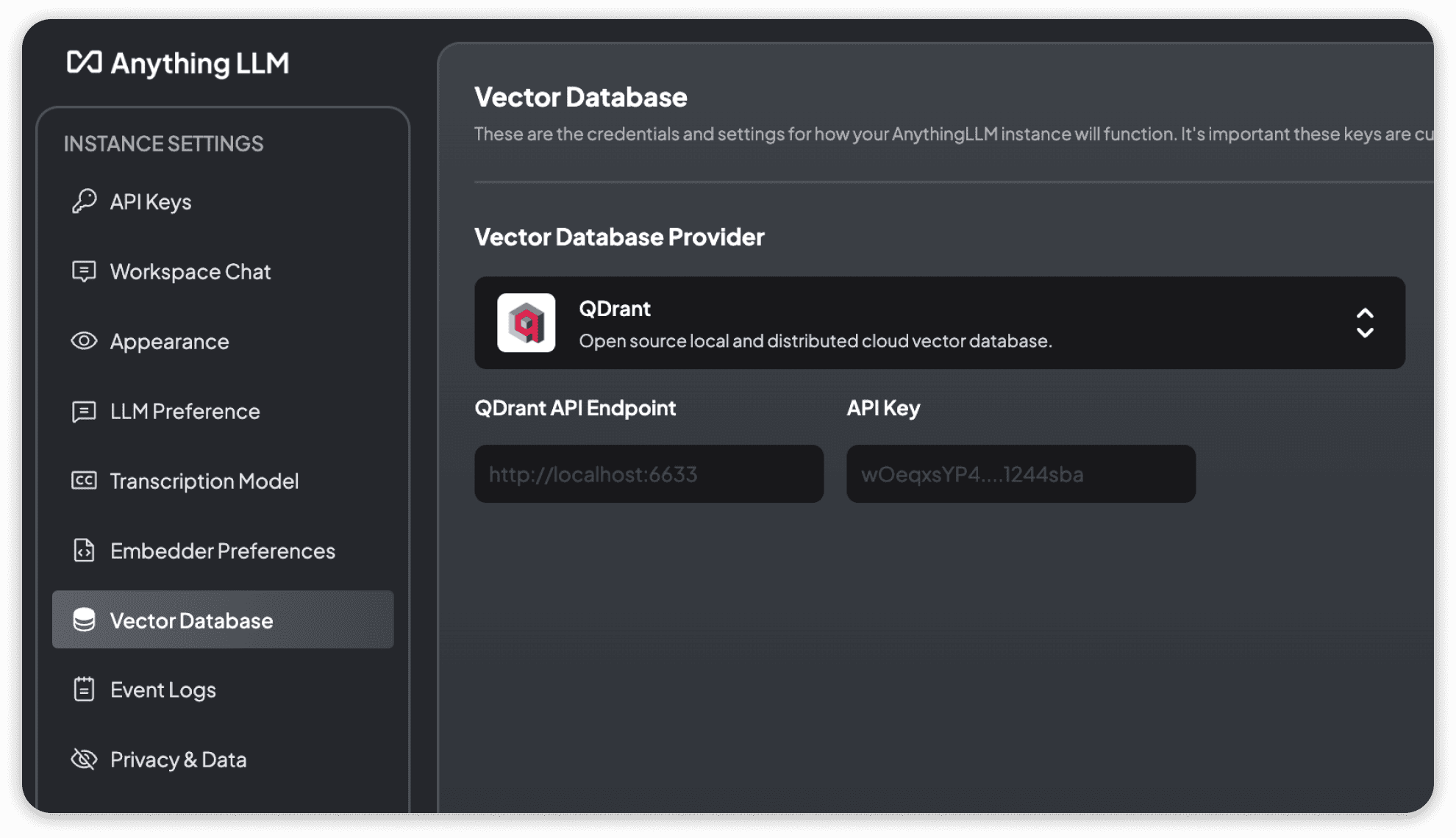Click the Transcription Model CC icon

(x=82, y=480)
